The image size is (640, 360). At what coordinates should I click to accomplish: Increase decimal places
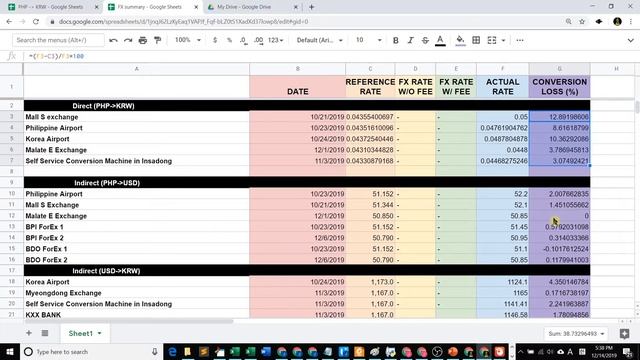pos(258,40)
